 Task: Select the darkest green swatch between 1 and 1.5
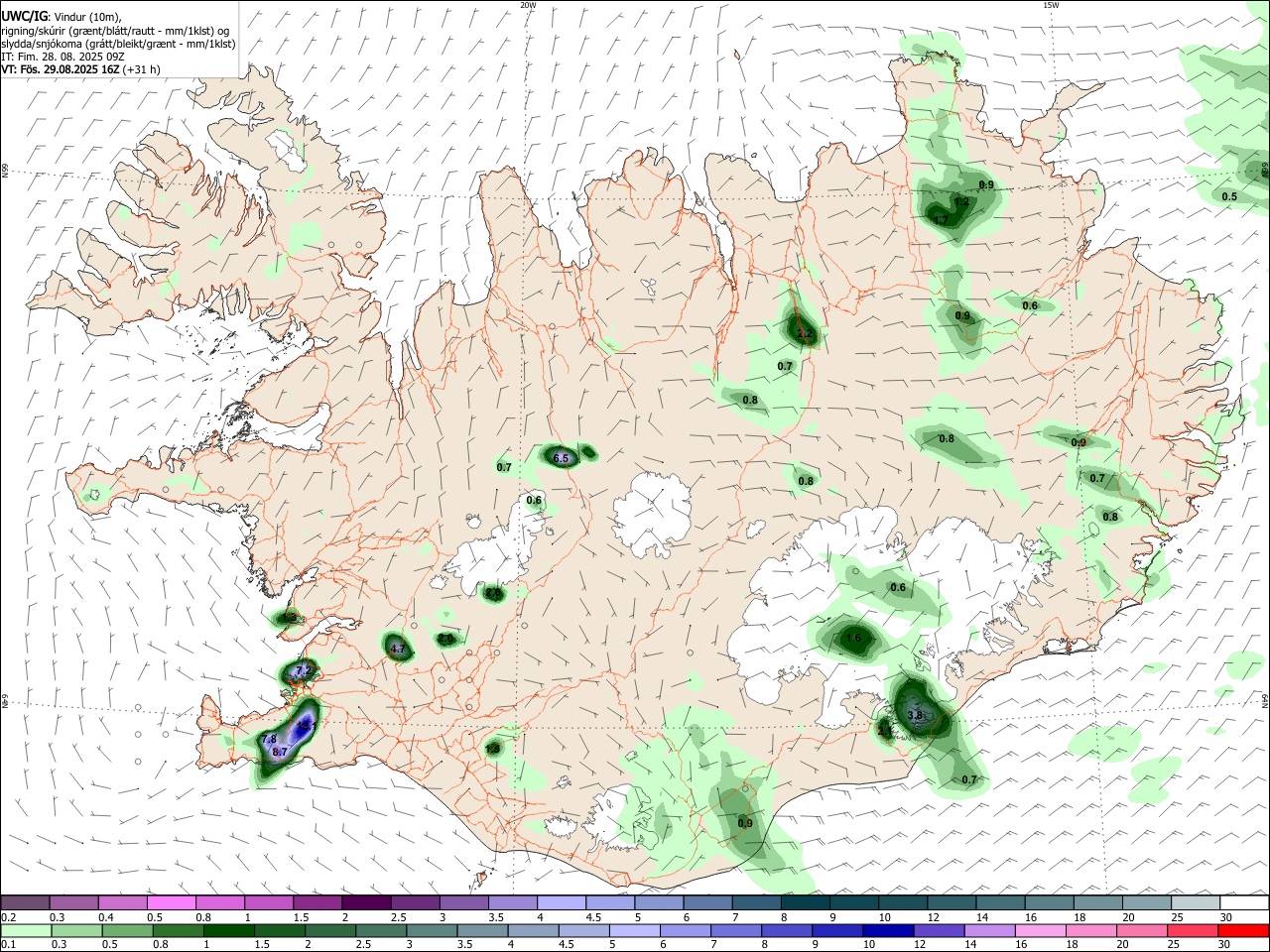tap(227, 931)
